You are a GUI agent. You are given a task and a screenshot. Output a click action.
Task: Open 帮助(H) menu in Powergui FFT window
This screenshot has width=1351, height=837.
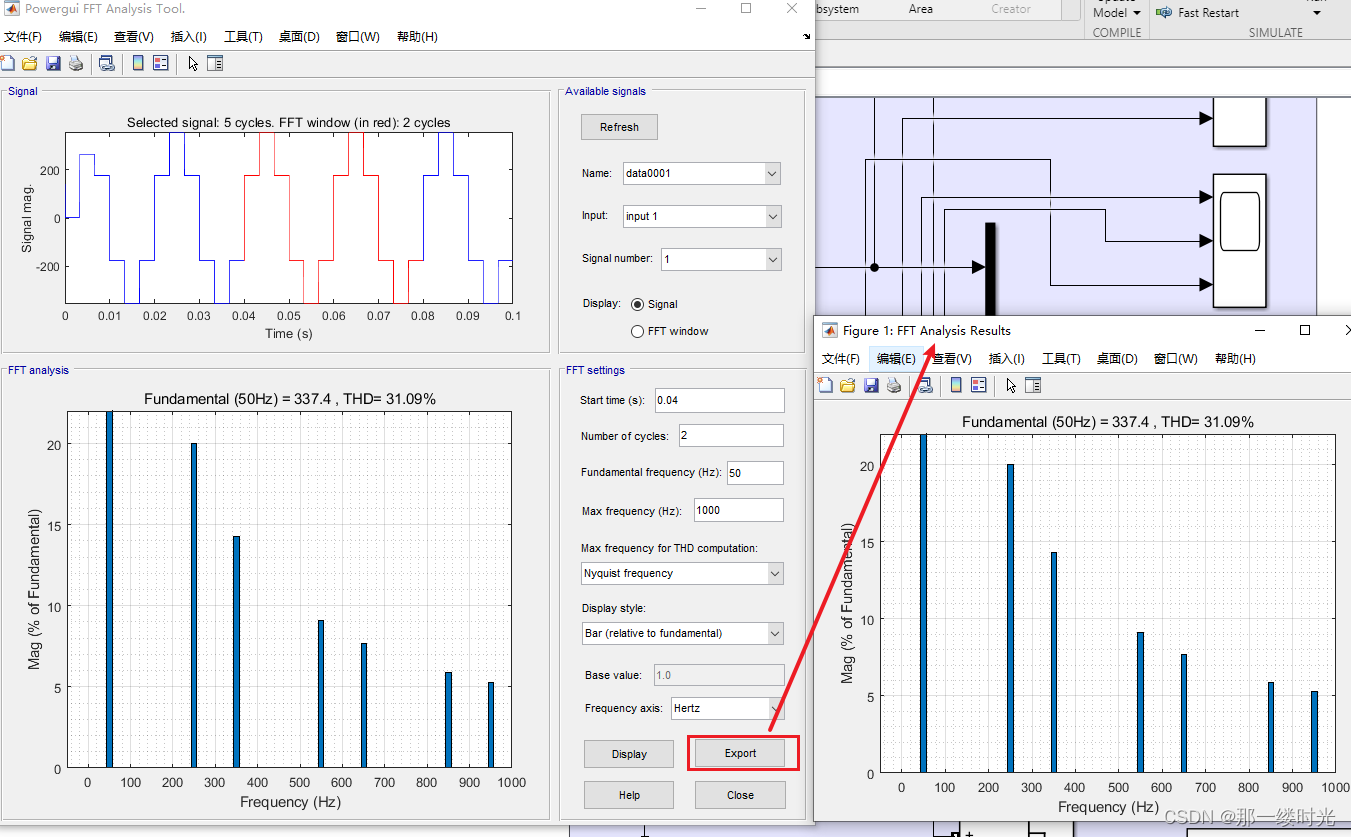[417, 37]
